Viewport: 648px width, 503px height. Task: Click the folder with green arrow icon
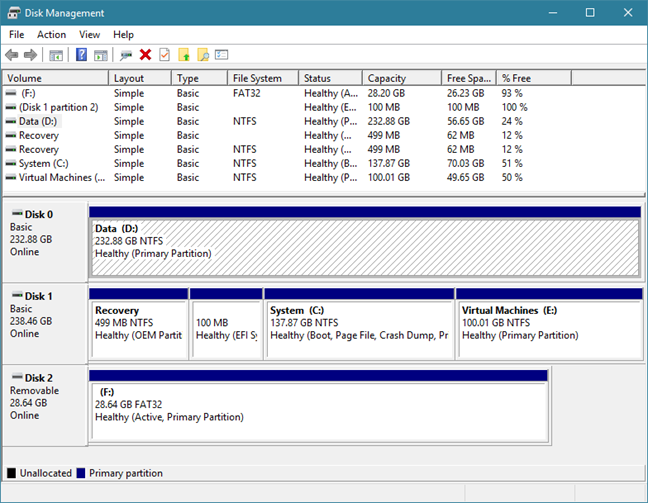tap(184, 55)
